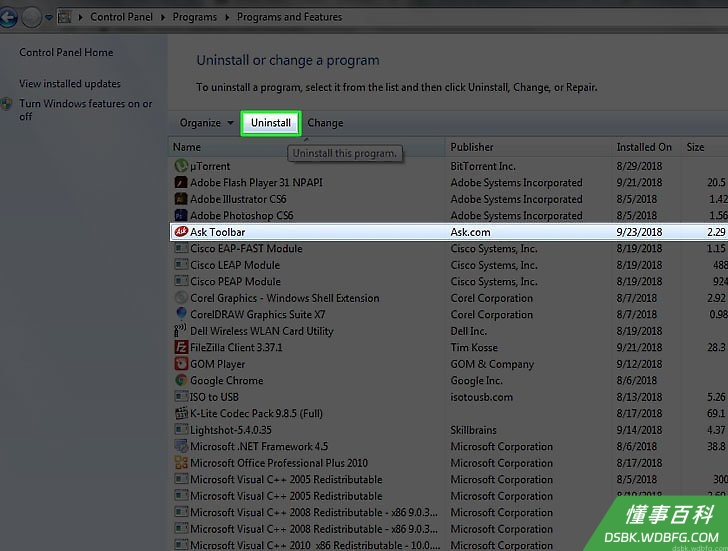This screenshot has height=551, width=728.
Task: Click the µTorrent program icon
Action: coord(181,166)
